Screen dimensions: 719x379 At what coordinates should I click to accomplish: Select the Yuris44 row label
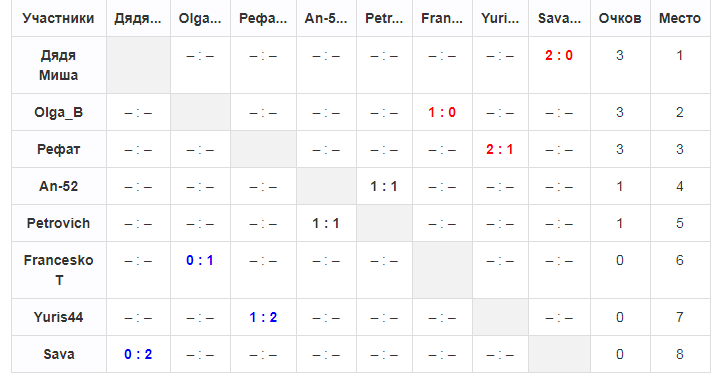coord(58,317)
